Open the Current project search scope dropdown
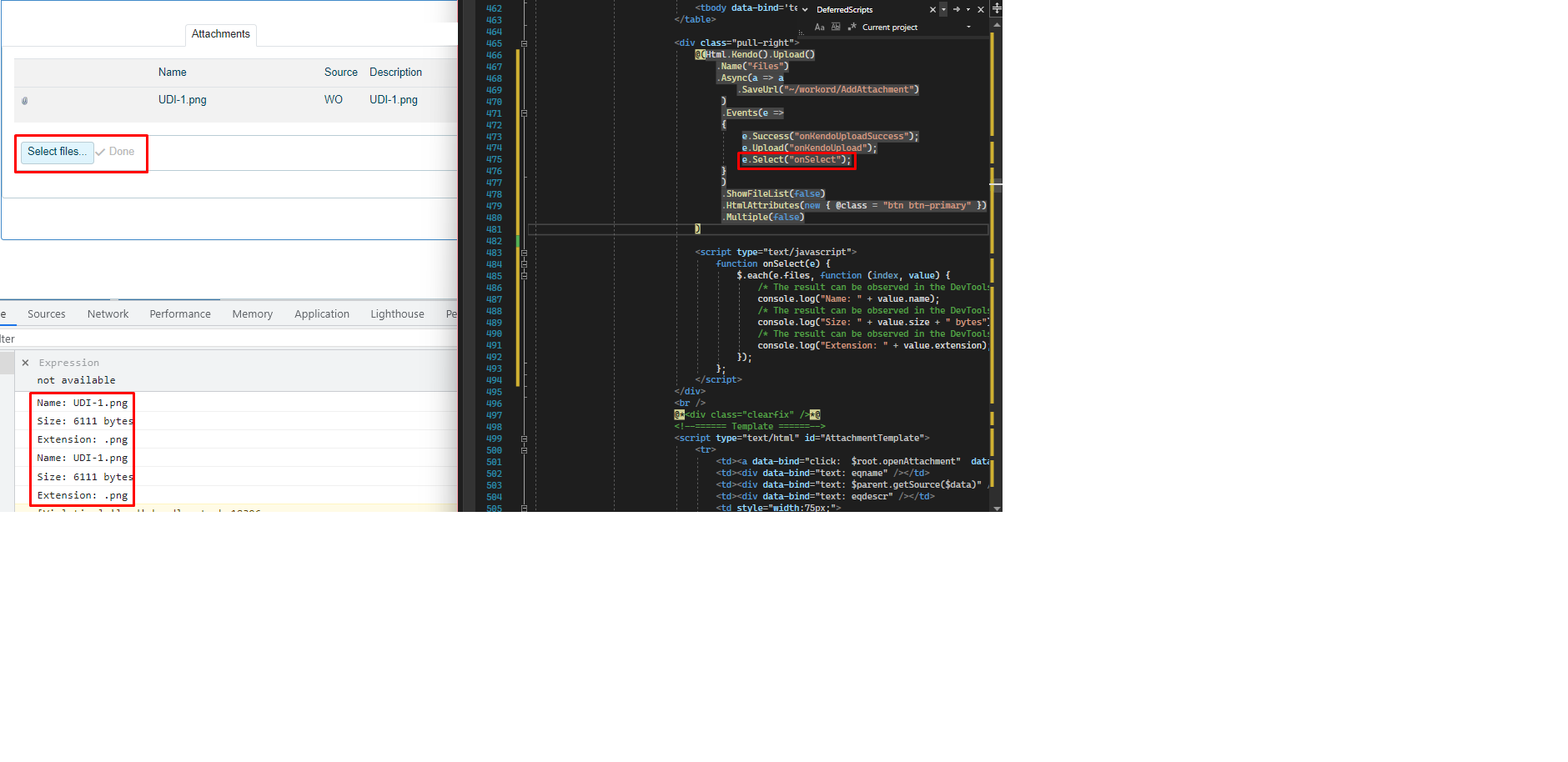The height and width of the screenshot is (762, 1568). point(968,28)
